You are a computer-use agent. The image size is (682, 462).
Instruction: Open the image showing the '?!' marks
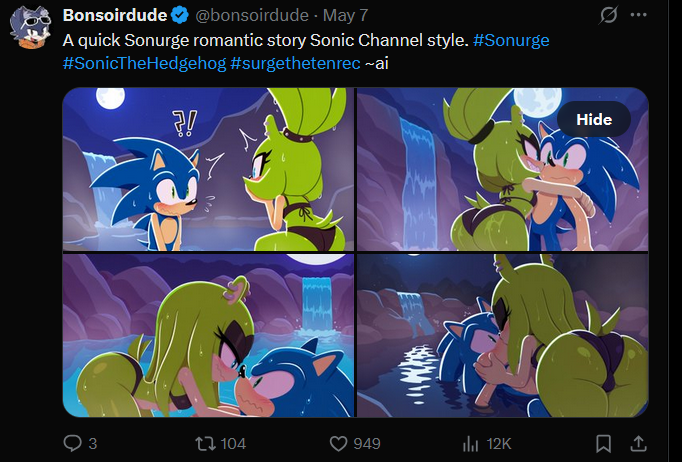tap(208, 169)
